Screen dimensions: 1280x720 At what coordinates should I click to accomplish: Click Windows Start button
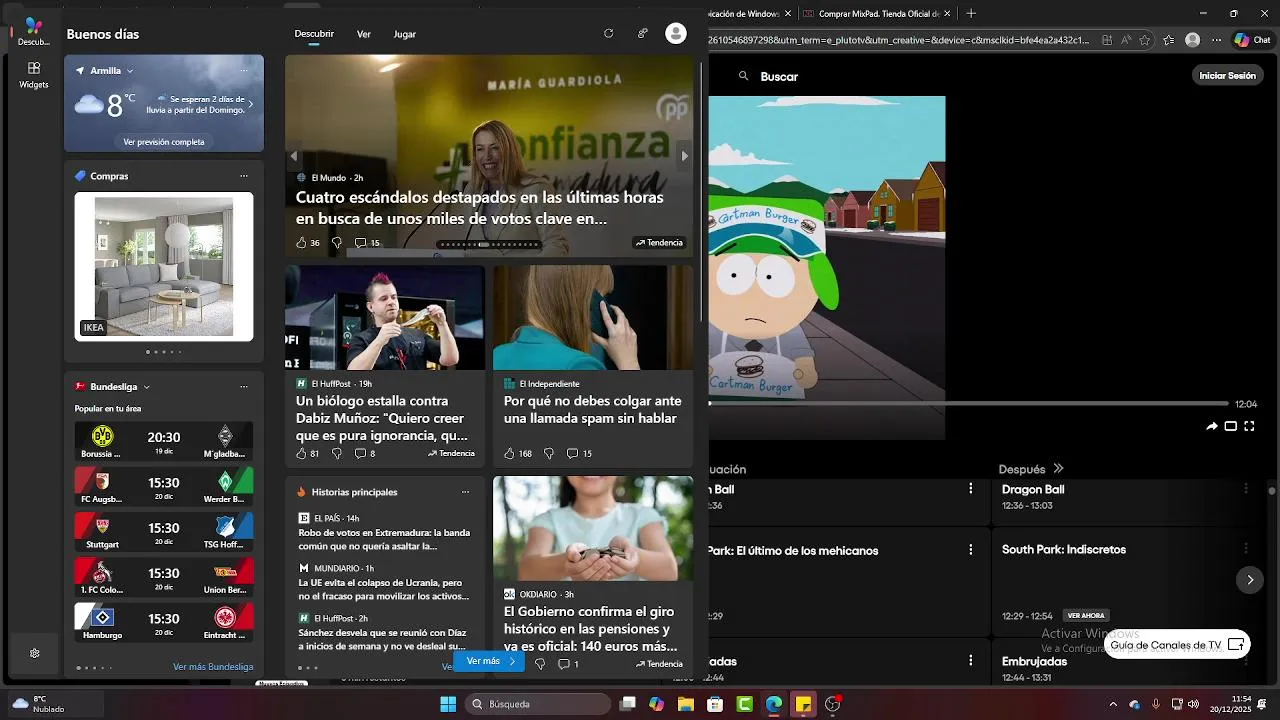(448, 704)
